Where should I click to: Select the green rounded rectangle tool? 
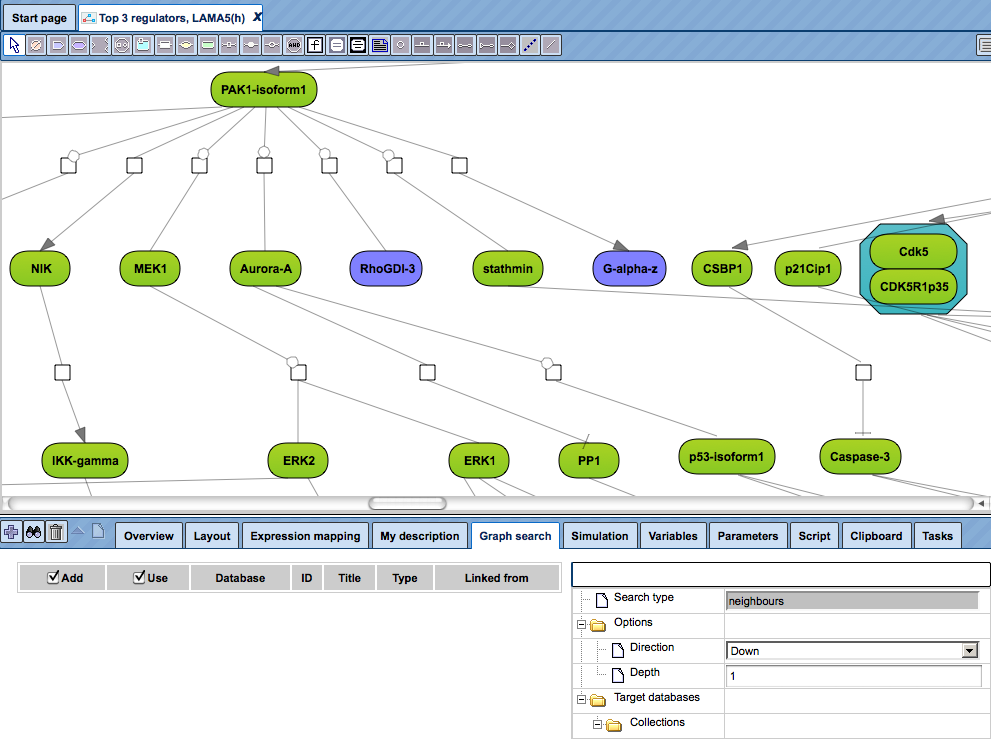[208, 46]
